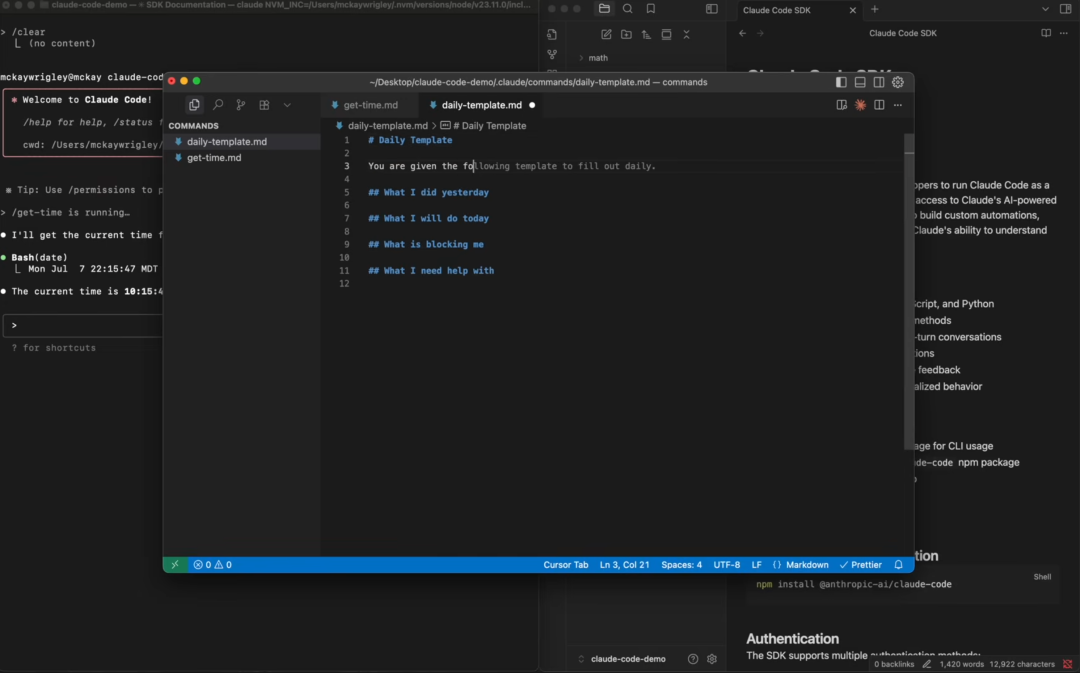Click 'Ln 3, Col 21' in status bar
This screenshot has width=1080, height=673.
(x=624, y=564)
